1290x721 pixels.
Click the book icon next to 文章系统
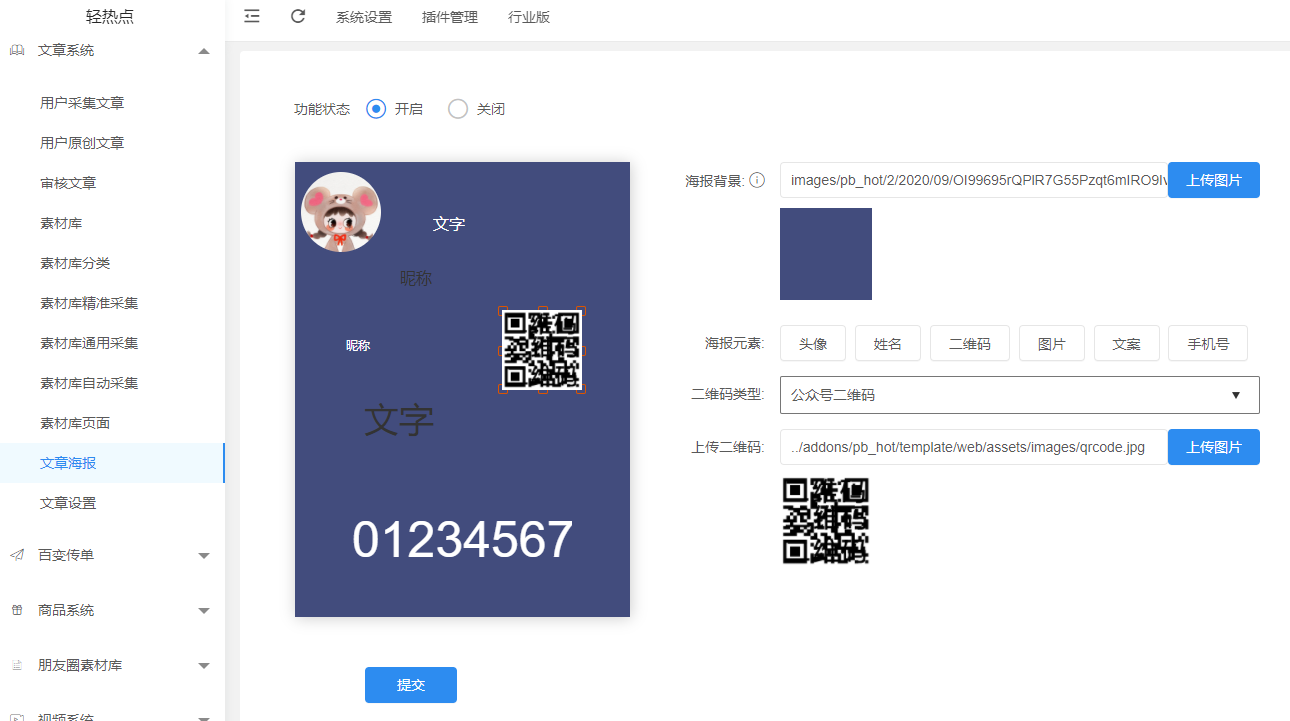pyautogui.click(x=17, y=50)
